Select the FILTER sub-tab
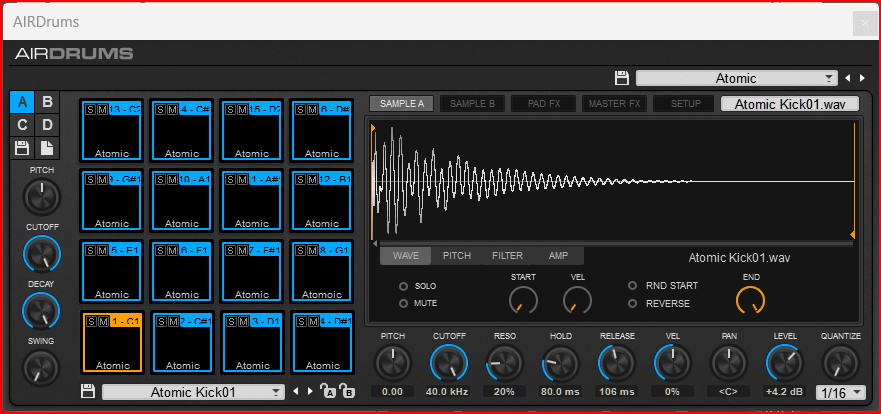Viewport: 881px width, 414px height. (x=507, y=256)
